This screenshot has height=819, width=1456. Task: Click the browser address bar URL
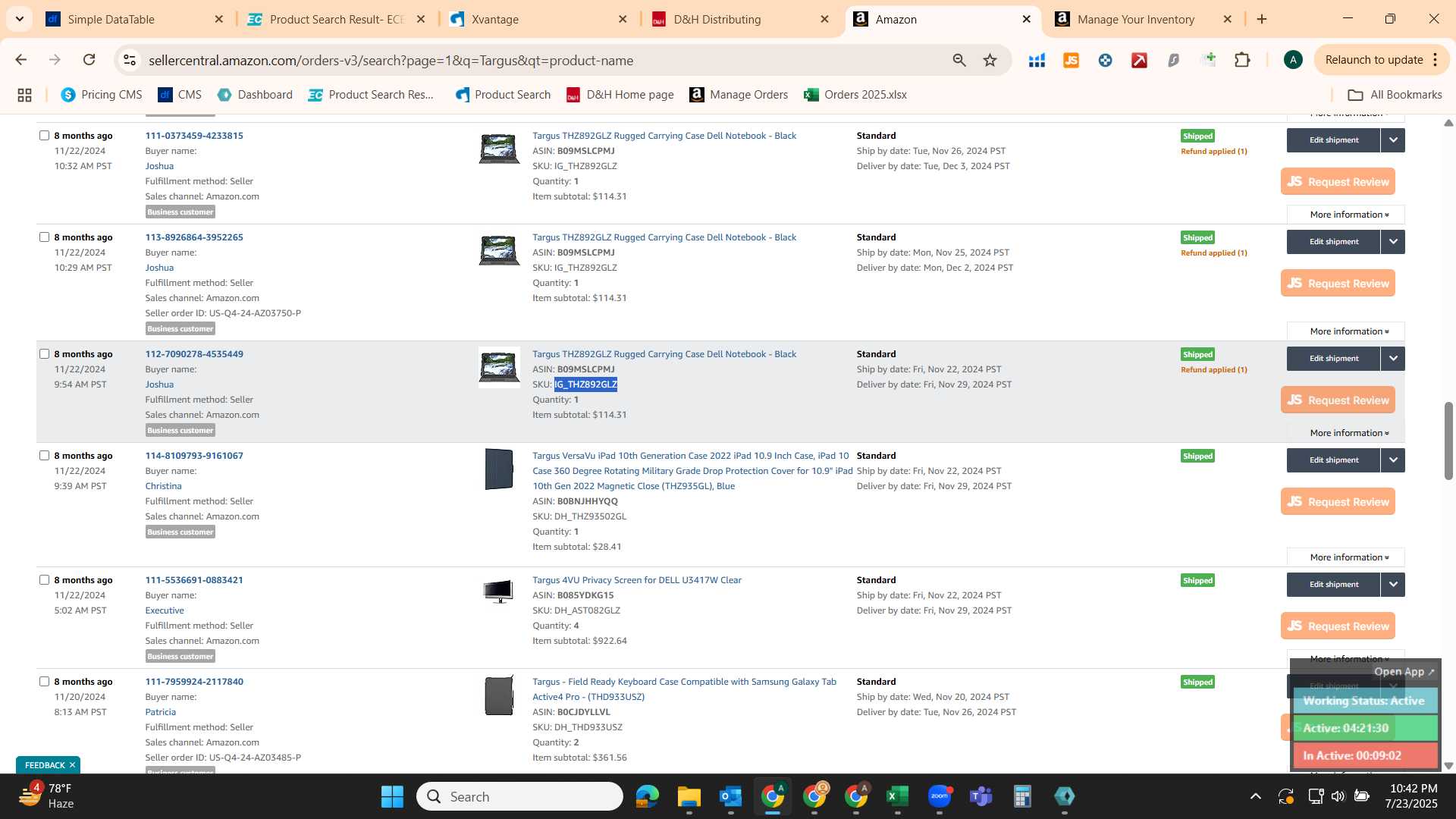(x=391, y=60)
